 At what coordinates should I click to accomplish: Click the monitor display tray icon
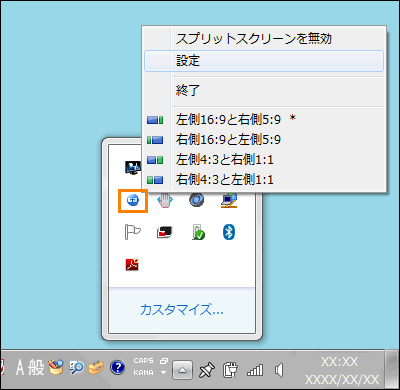click(133, 168)
